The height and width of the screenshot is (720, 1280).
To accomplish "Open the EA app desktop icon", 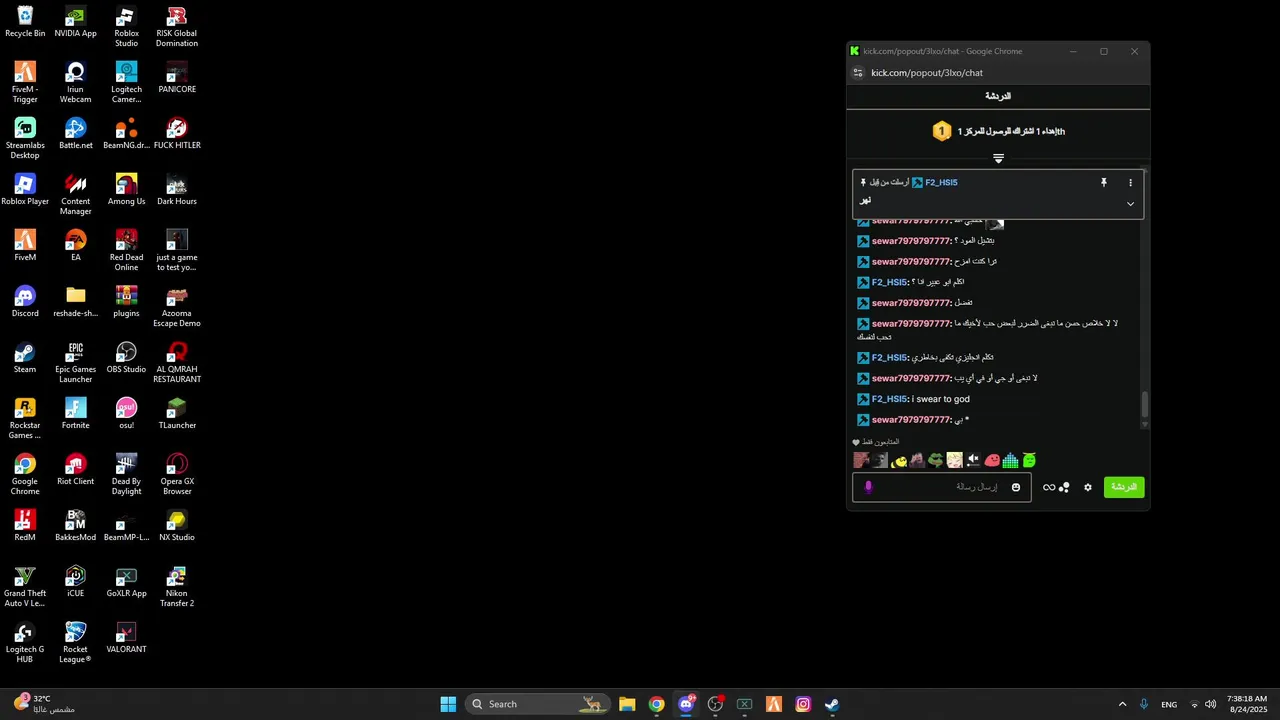I will [75, 246].
